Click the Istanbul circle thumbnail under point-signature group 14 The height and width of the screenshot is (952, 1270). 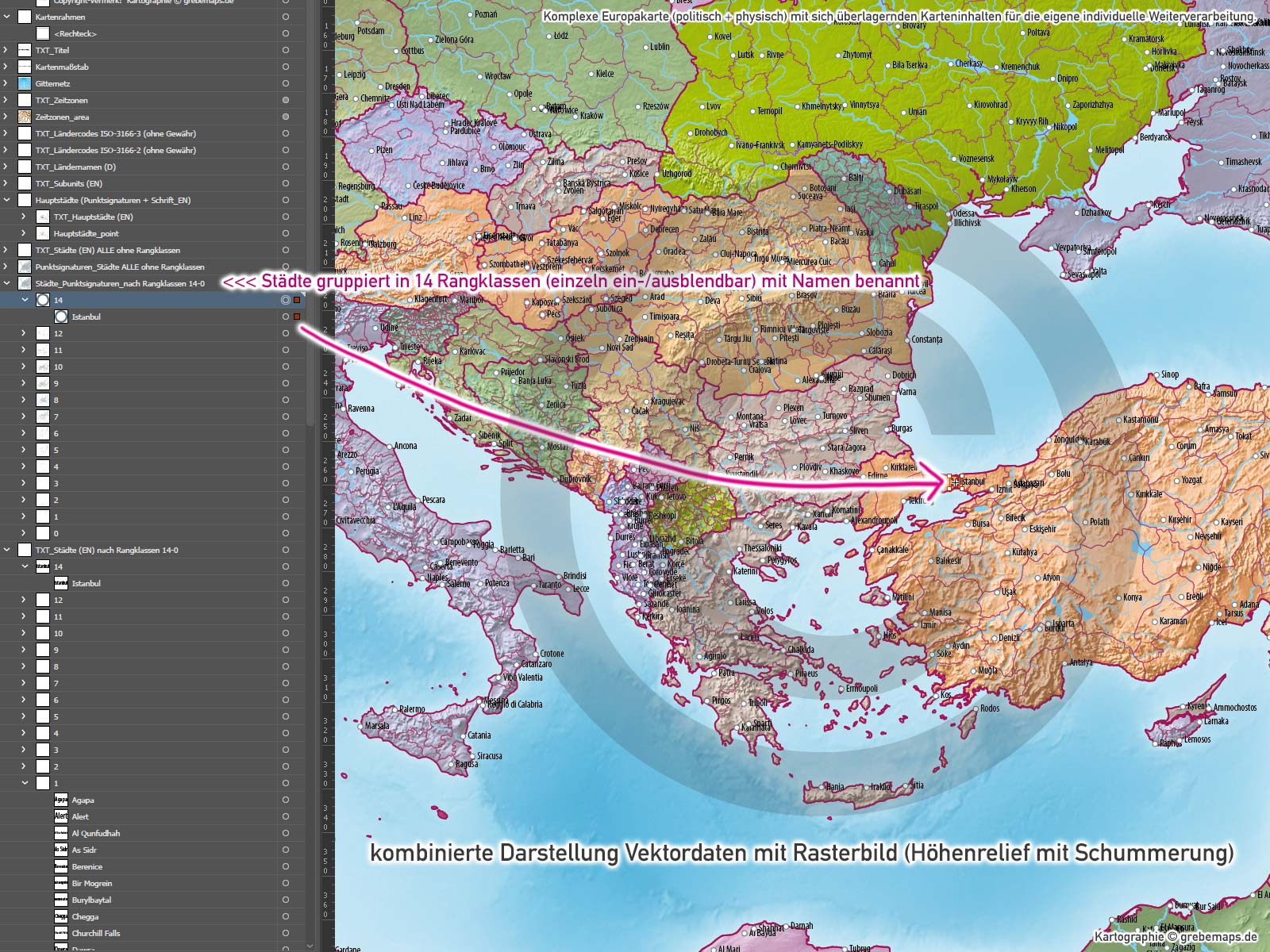(61, 317)
